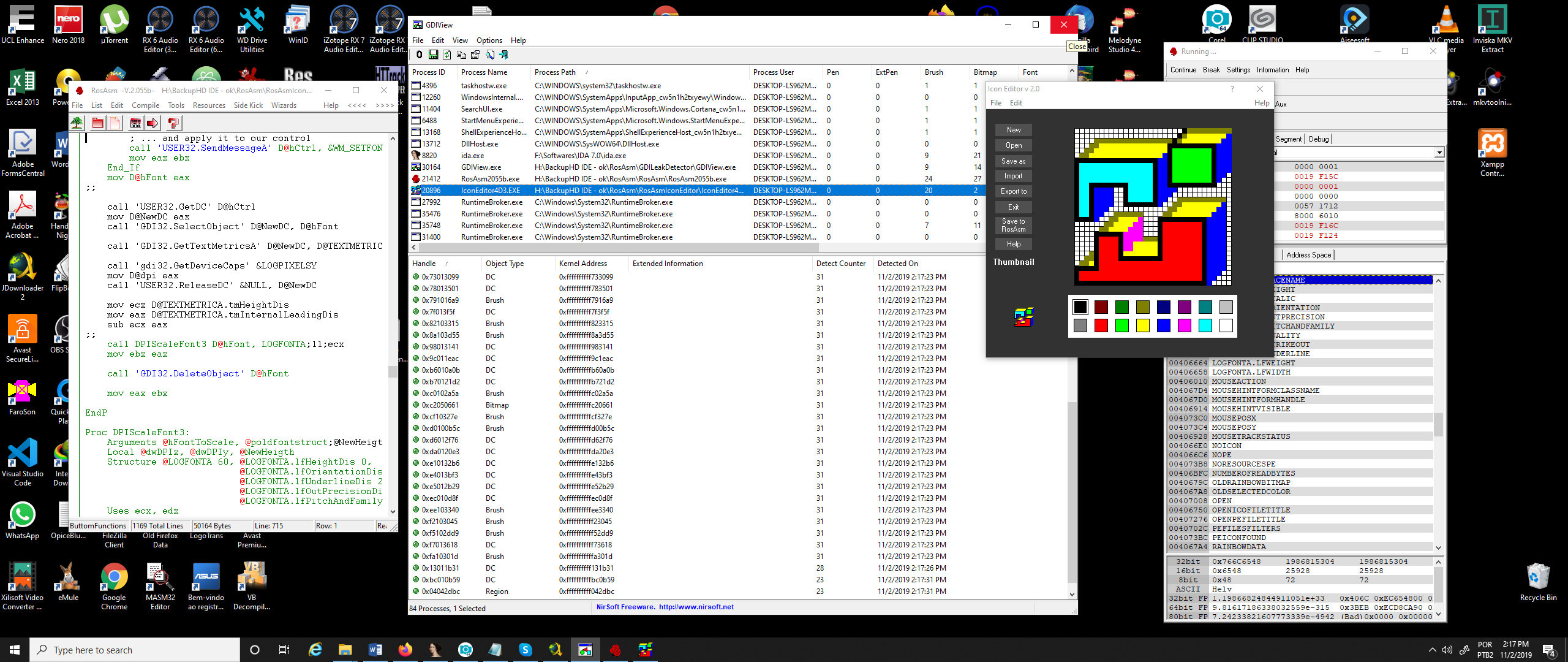Show hidden system tray icons chevron
This screenshot has width=1568, height=662.
coord(1432,650)
